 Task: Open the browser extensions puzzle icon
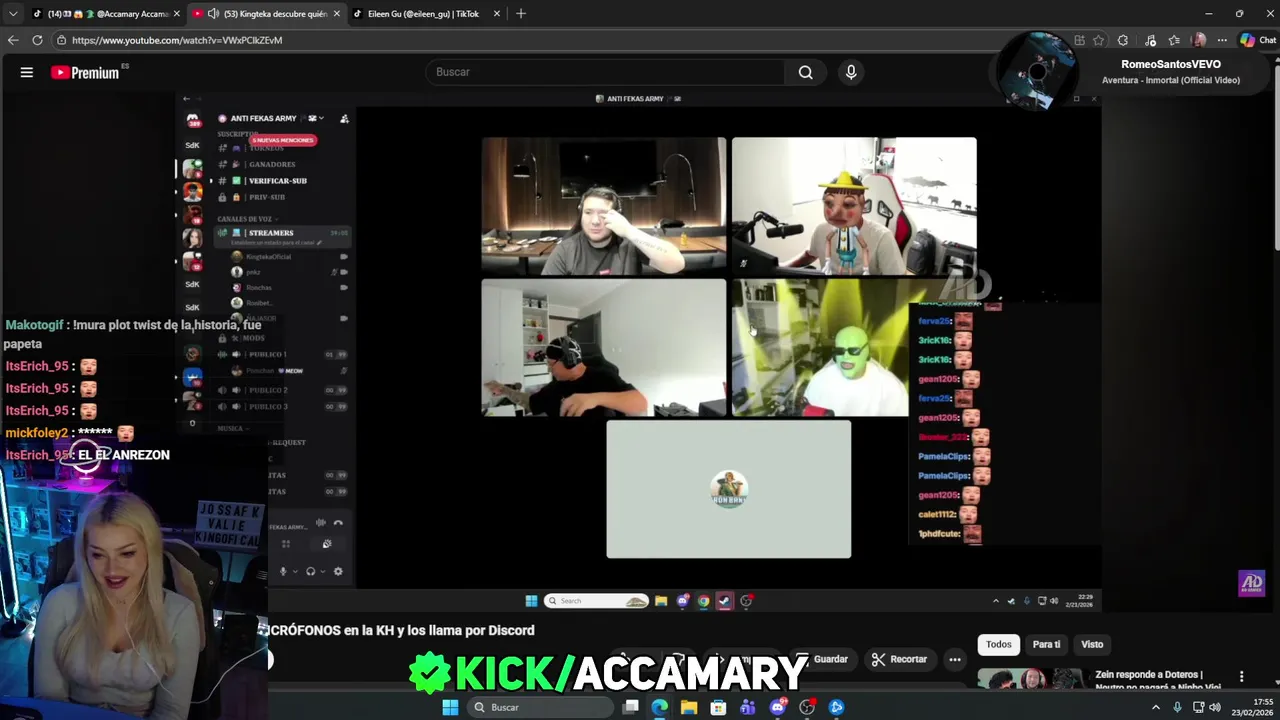1123,40
